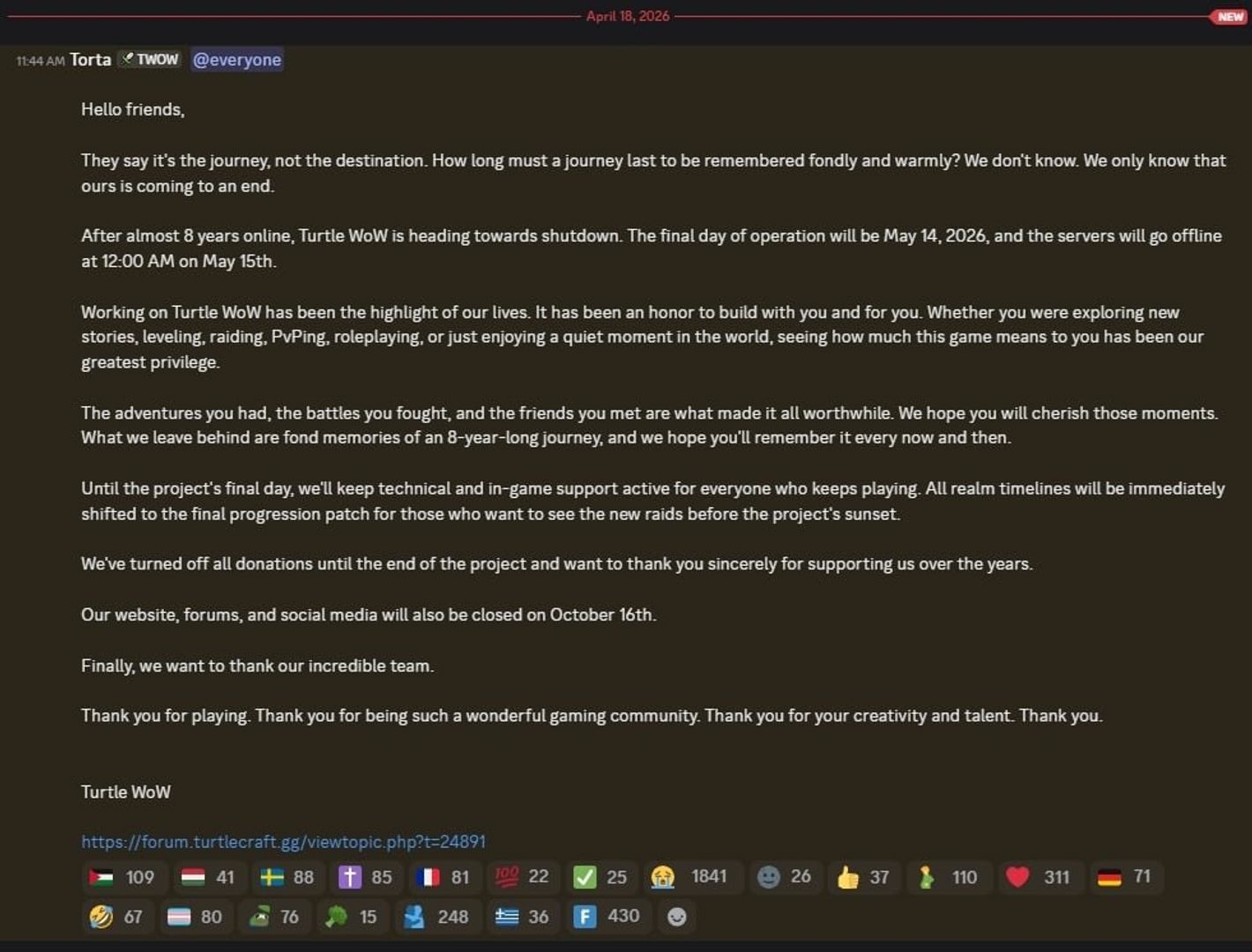Open the add reaction smiley button
1252x952 pixels.
pyautogui.click(x=676, y=917)
